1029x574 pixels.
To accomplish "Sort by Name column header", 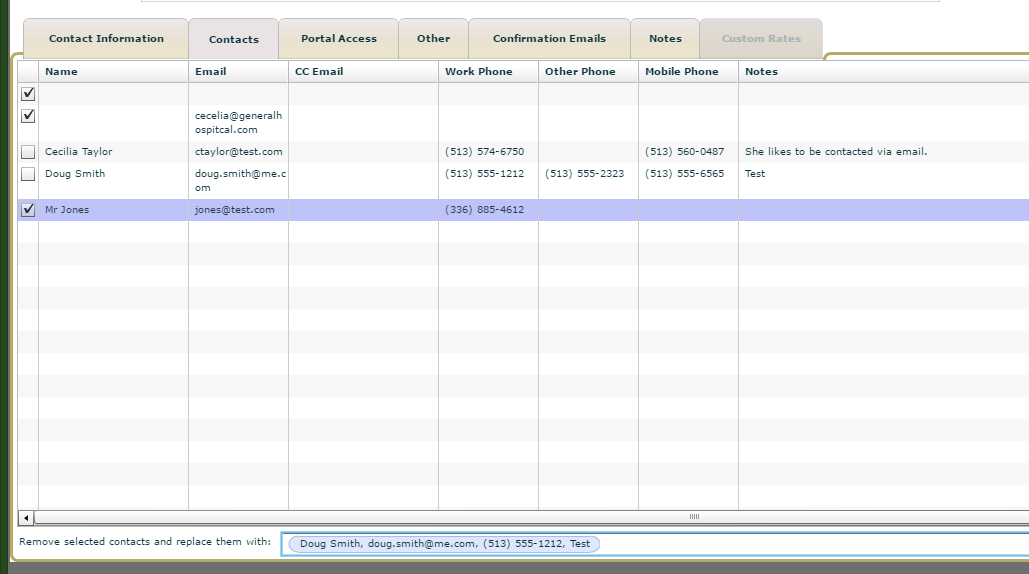I will tap(114, 72).
